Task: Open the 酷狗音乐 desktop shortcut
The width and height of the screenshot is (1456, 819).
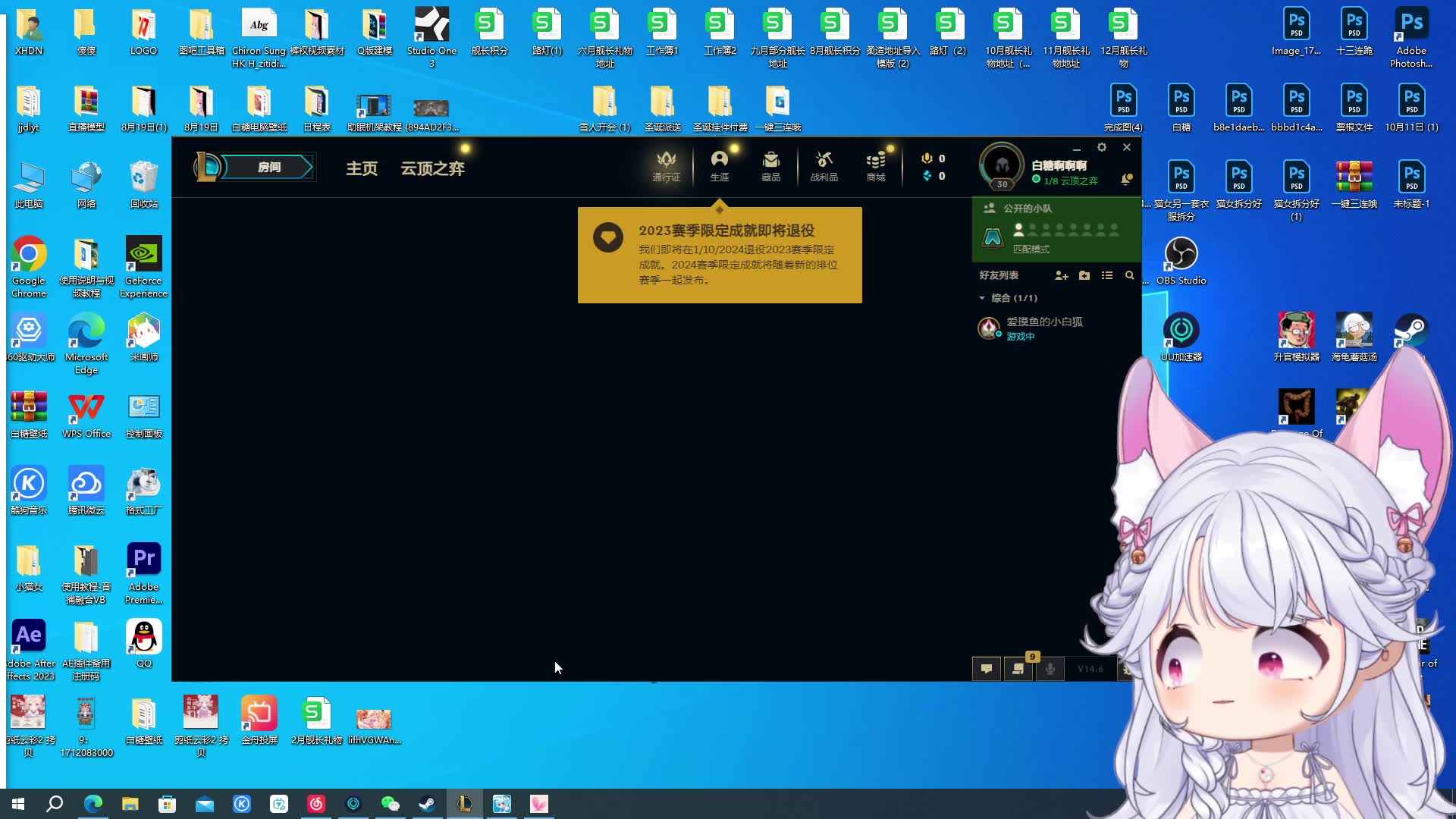Action: (x=29, y=491)
